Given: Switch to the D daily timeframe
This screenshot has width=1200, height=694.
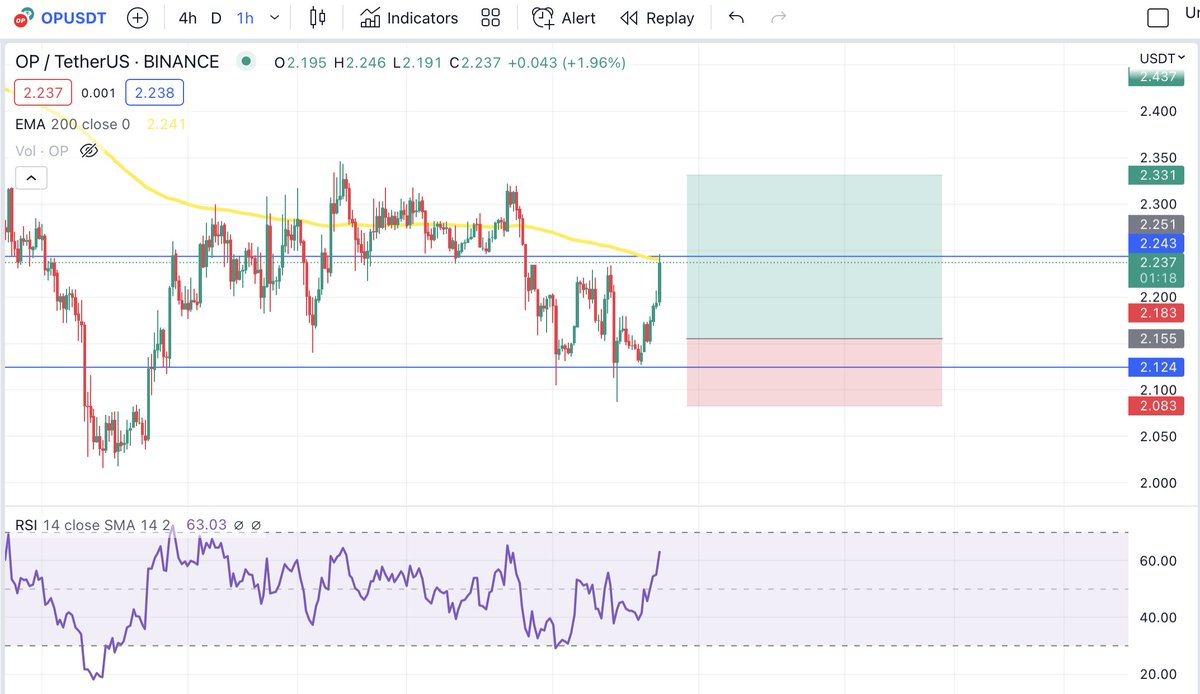Looking at the screenshot, I should (216, 18).
